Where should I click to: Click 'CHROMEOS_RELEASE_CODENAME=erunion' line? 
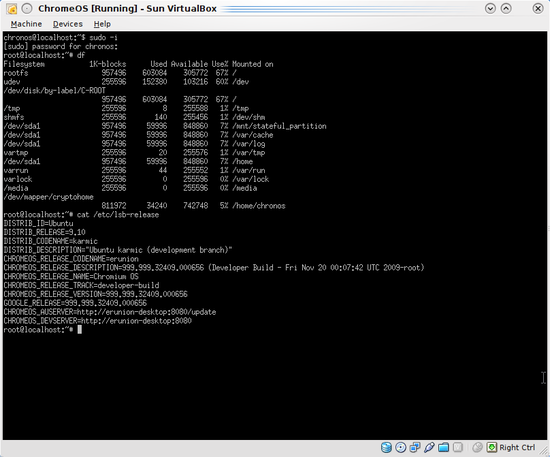click(x=71, y=259)
